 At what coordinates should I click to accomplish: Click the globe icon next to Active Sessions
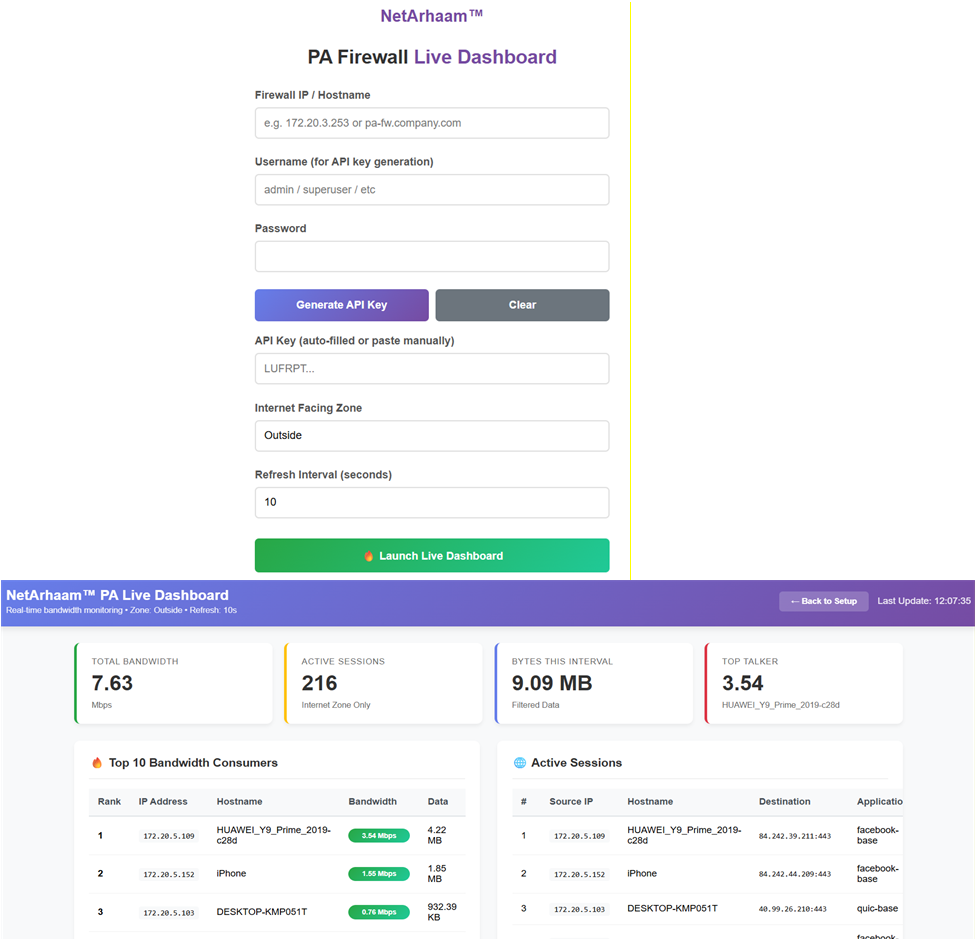click(x=520, y=762)
